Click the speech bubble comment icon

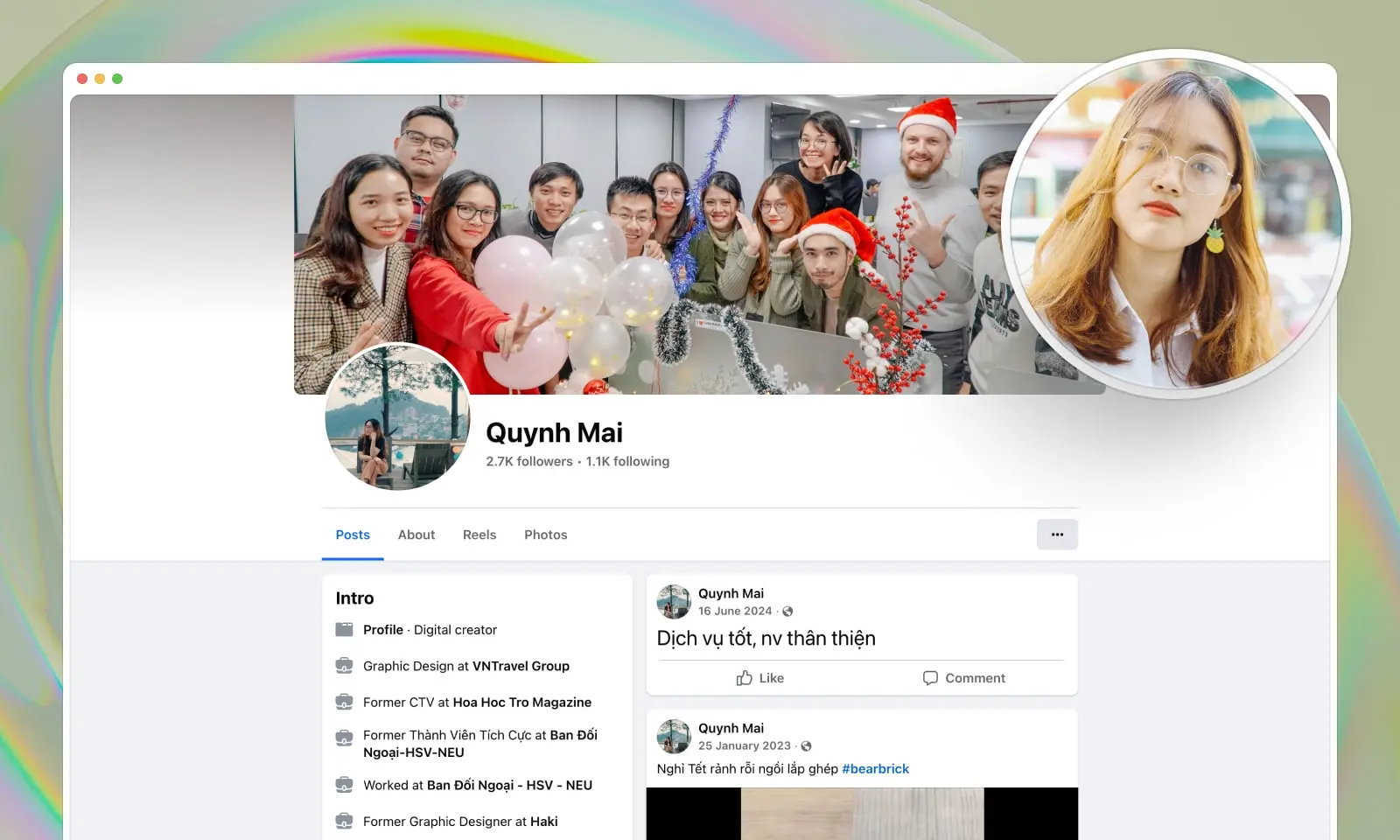point(930,678)
